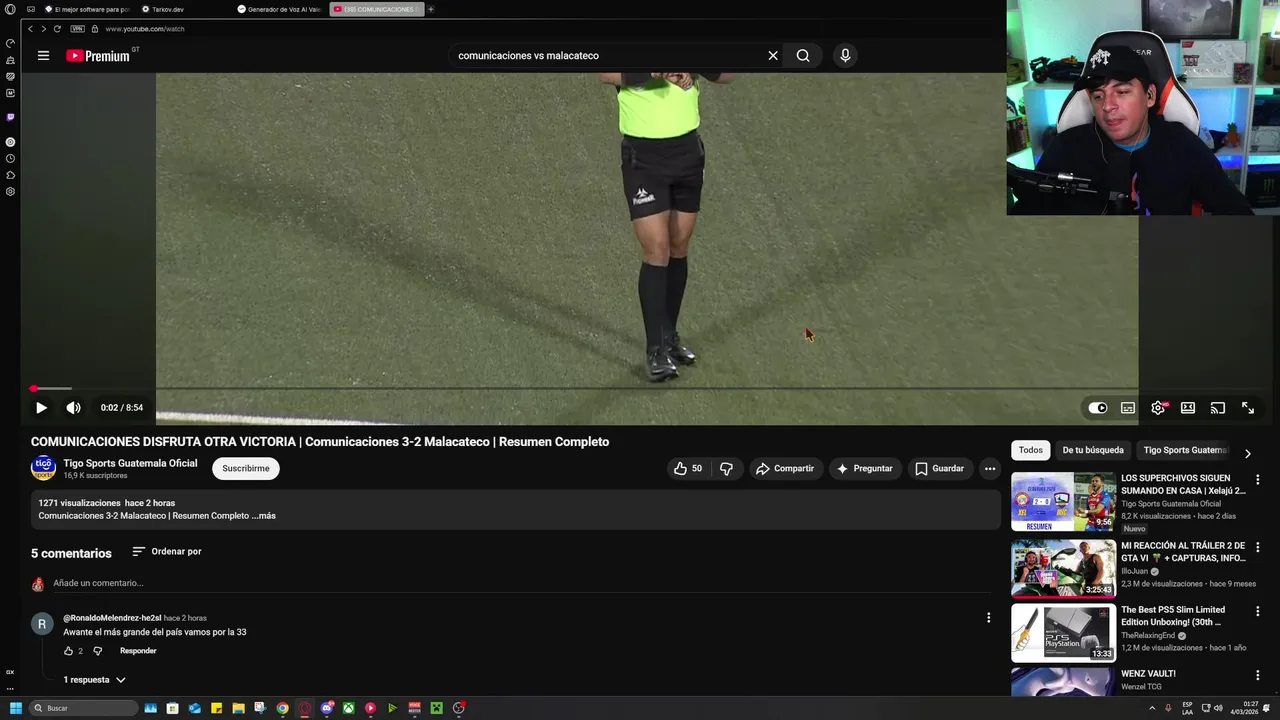Save video using Guardar
The height and width of the screenshot is (720, 1280).
click(939, 468)
